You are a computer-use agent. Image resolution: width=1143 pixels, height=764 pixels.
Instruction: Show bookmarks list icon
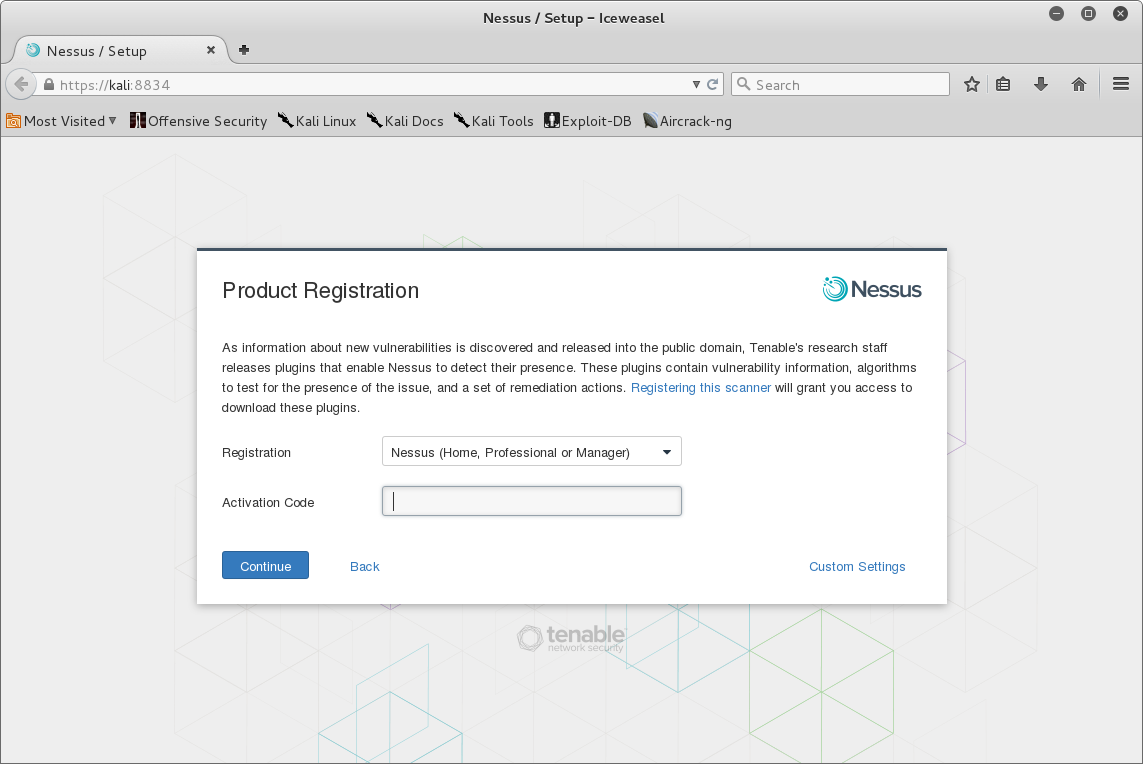[1004, 85]
